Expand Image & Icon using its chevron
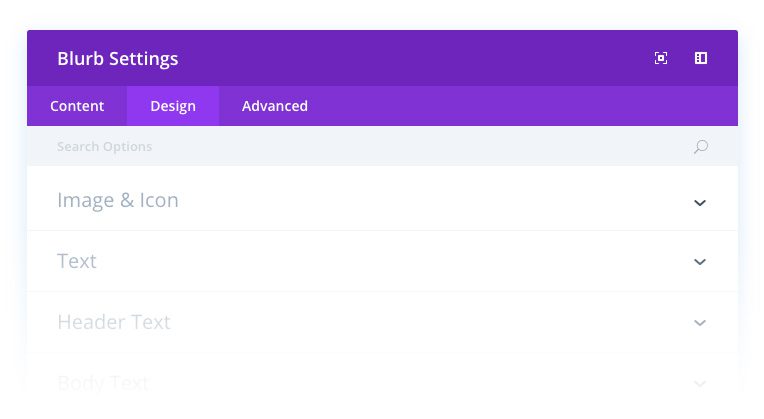This screenshot has height=419, width=764. point(700,202)
